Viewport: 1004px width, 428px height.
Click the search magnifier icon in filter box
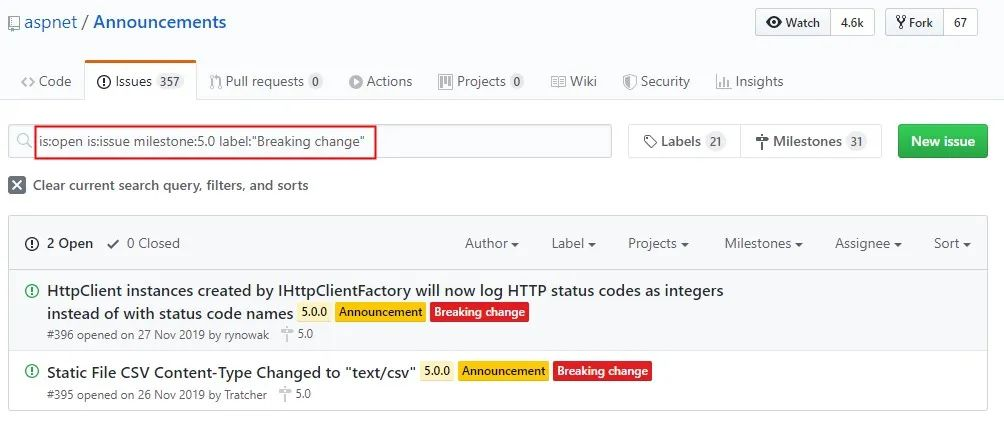pyautogui.click(x=24, y=142)
